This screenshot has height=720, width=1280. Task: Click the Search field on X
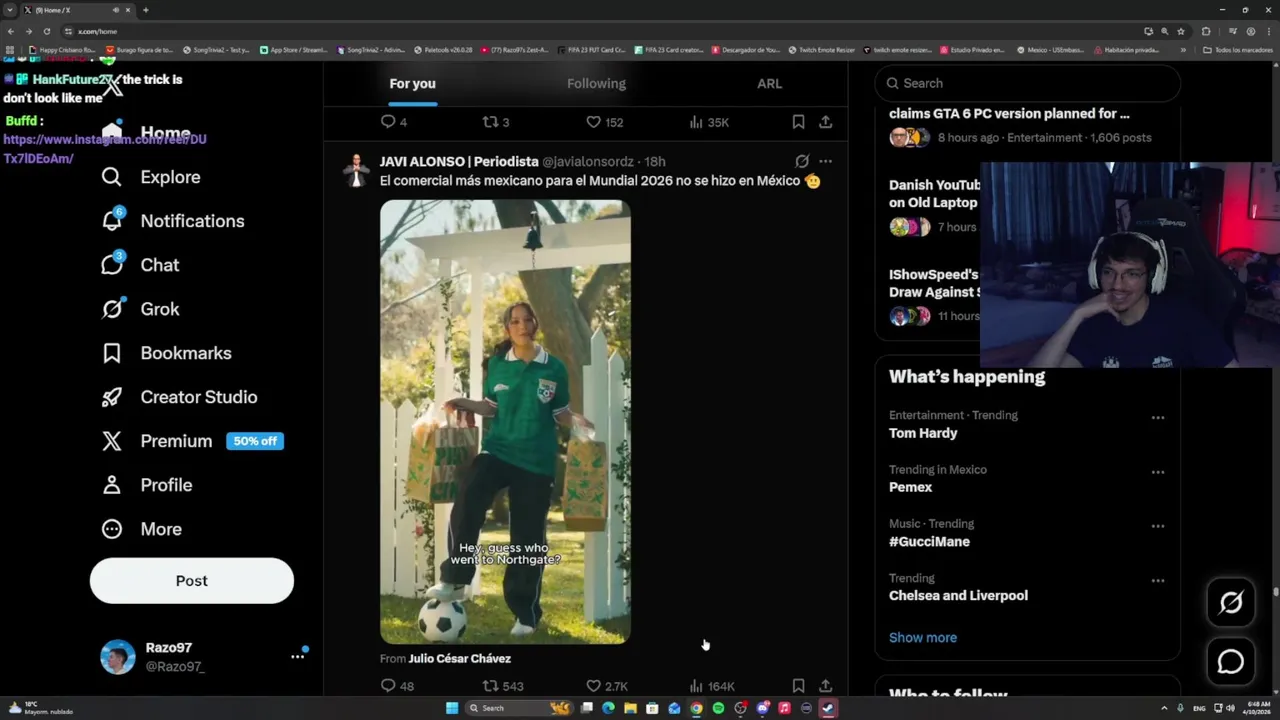(1027, 84)
